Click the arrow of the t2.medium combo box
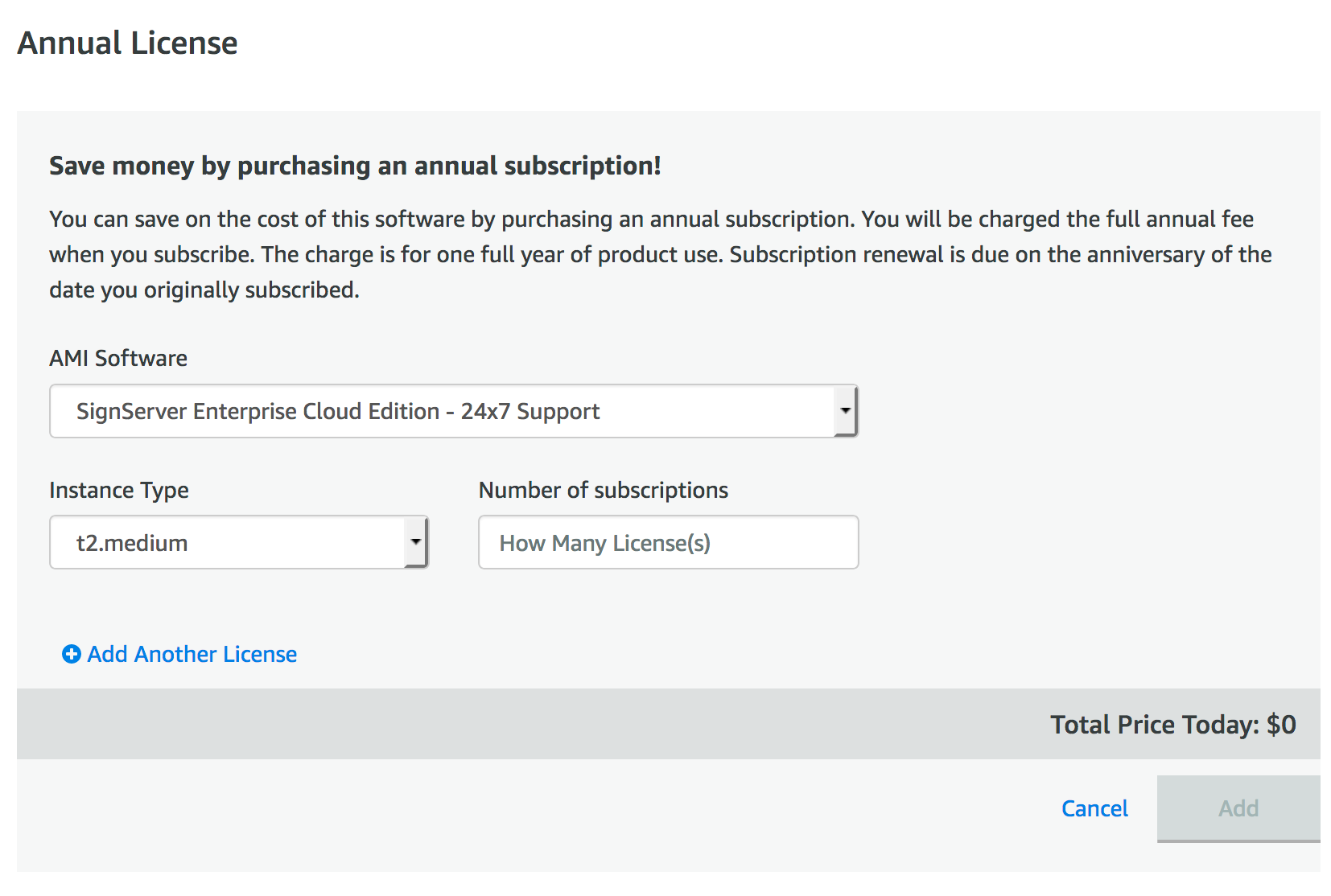Screen dimensions: 1331x896 pos(415,543)
